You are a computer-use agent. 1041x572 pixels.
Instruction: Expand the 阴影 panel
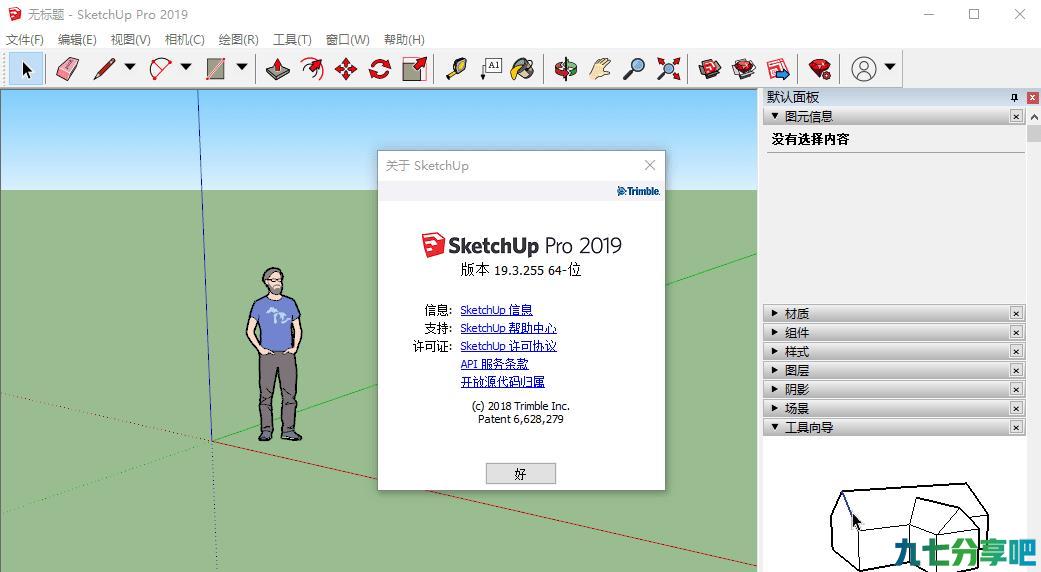[774, 389]
